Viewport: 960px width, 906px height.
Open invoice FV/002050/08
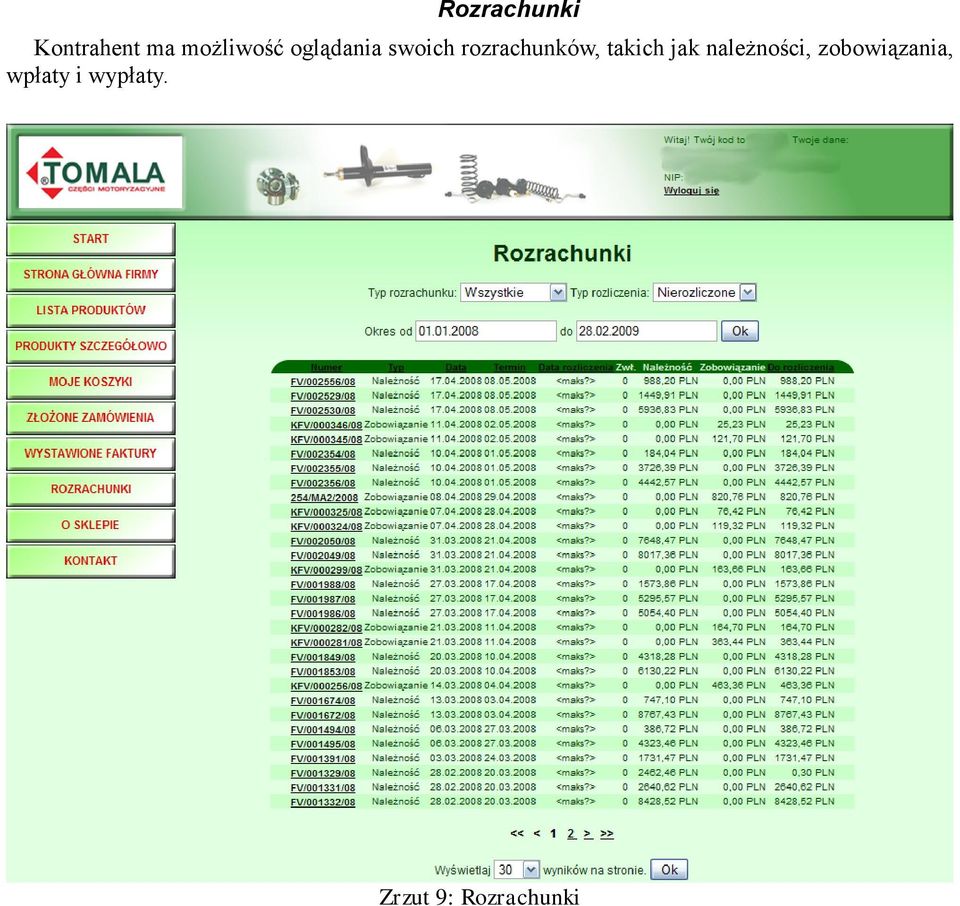pos(323,541)
